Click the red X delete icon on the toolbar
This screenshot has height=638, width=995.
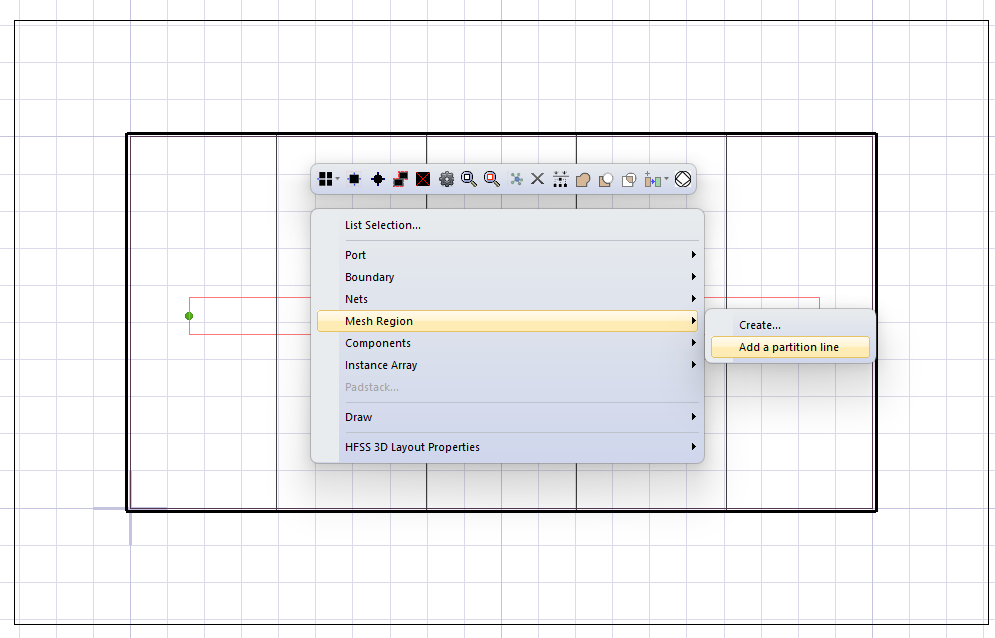click(421, 178)
